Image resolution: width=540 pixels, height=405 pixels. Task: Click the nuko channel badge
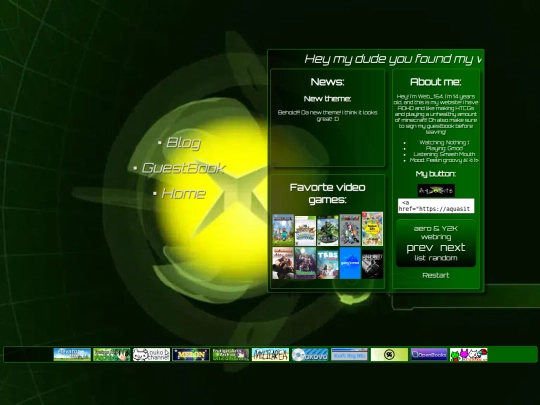(152, 354)
